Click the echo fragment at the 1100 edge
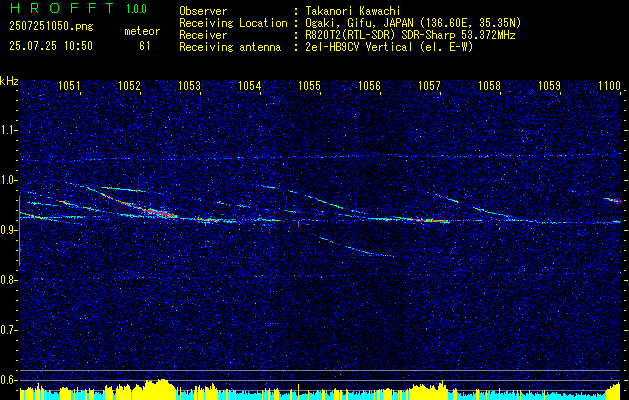This screenshot has height=400, width=629. (x=613, y=199)
